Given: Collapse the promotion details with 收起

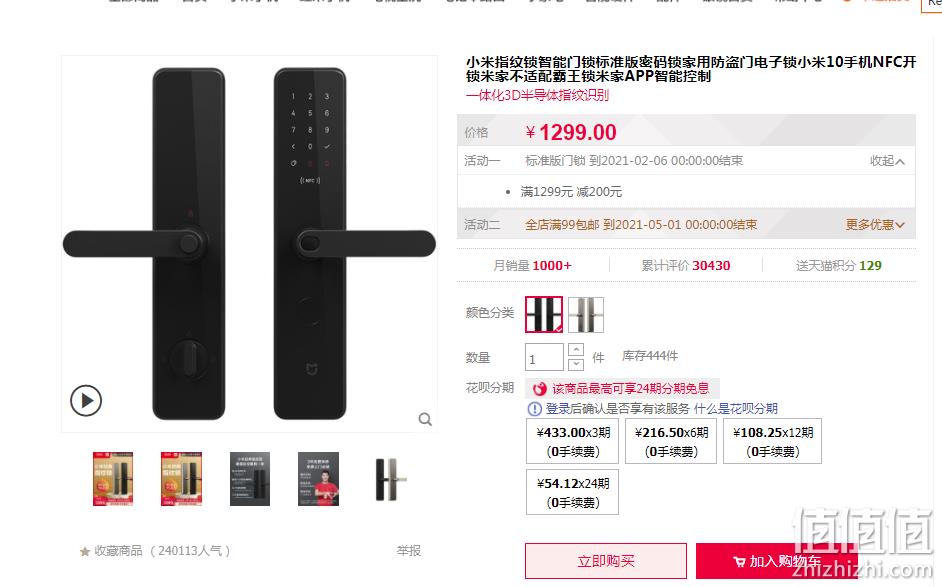Looking at the screenshot, I should [x=887, y=161].
